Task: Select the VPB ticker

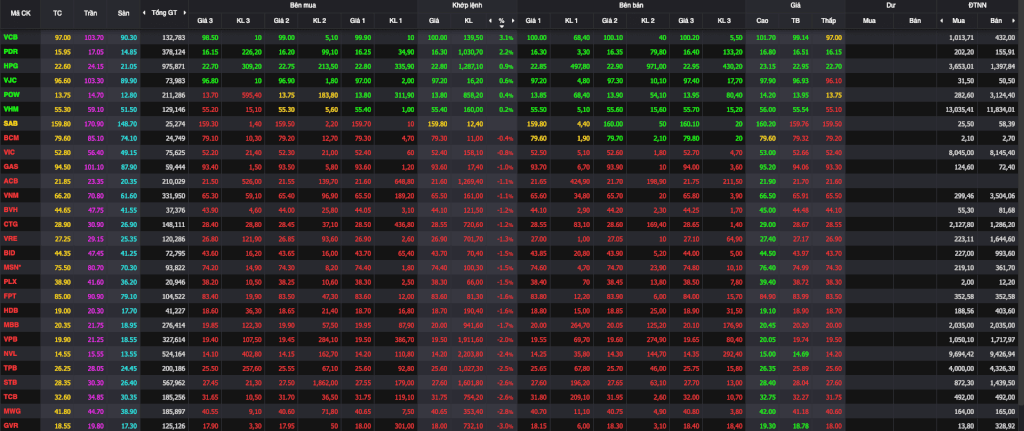Action: click(x=10, y=338)
